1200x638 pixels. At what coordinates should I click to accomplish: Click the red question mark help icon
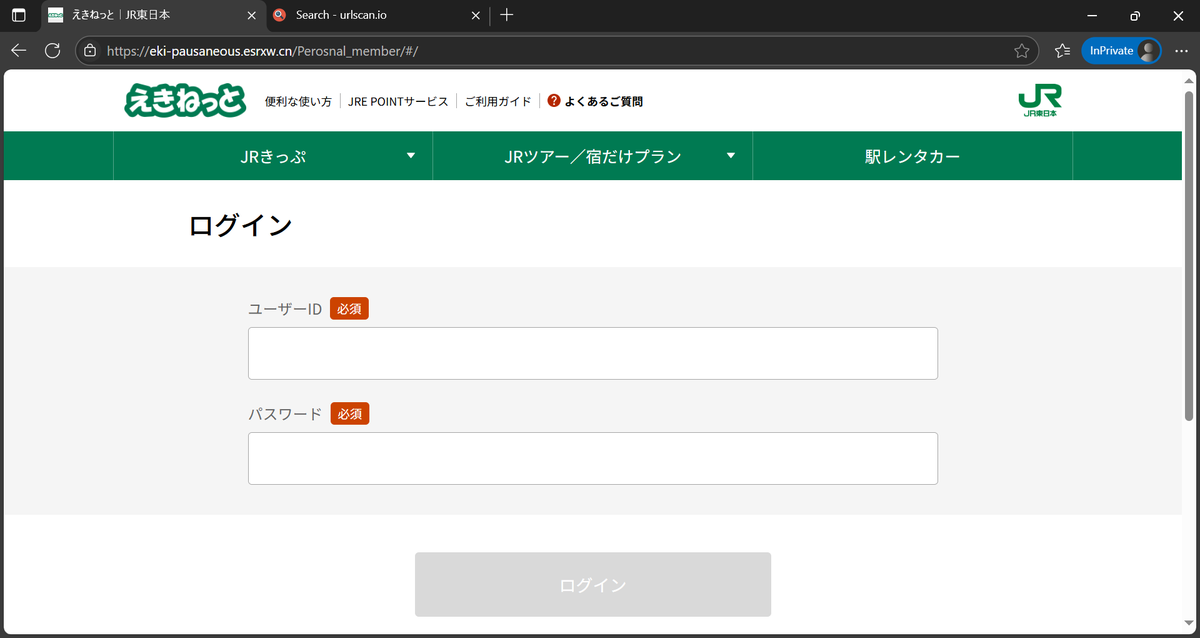554,101
